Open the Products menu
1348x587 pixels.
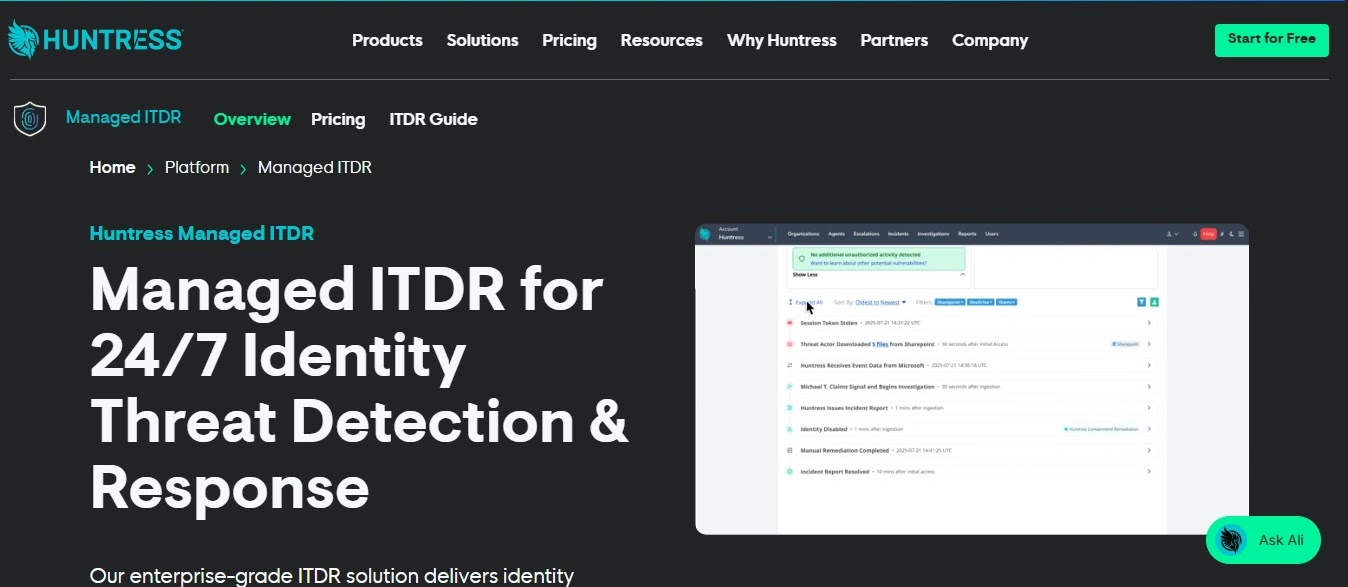(387, 40)
